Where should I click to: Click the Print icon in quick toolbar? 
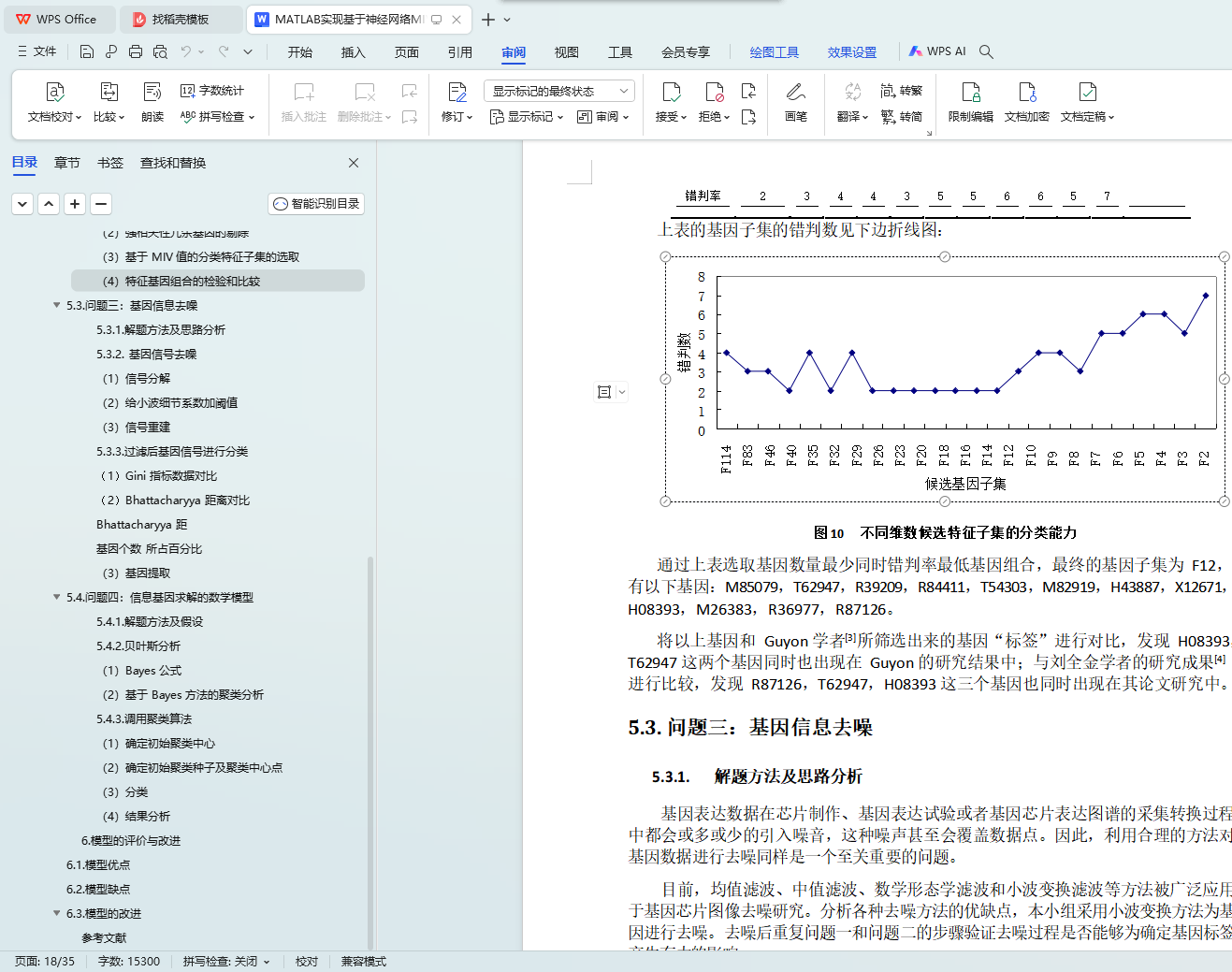pyautogui.click(x=136, y=51)
